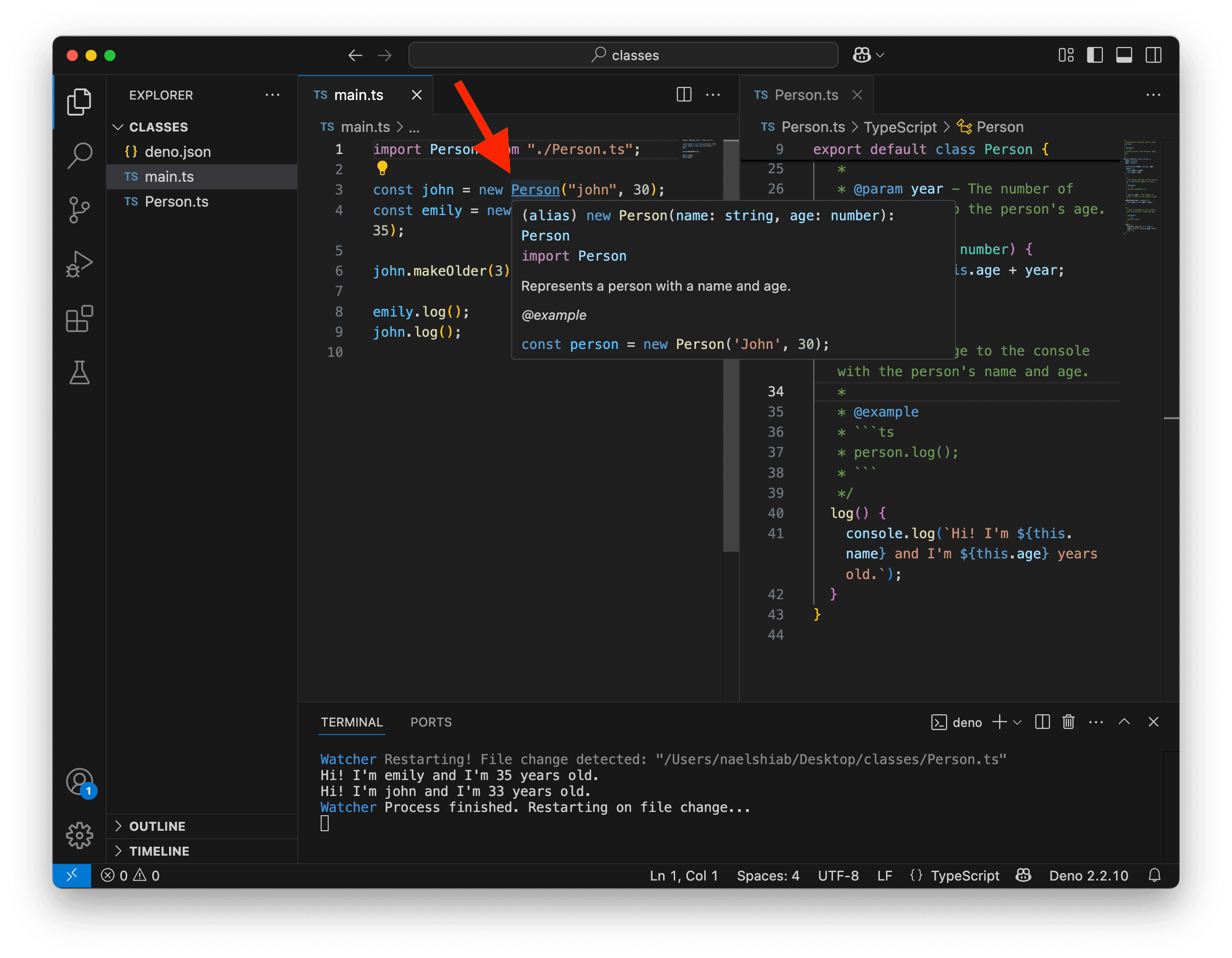Click the classes command center search box

(624, 55)
